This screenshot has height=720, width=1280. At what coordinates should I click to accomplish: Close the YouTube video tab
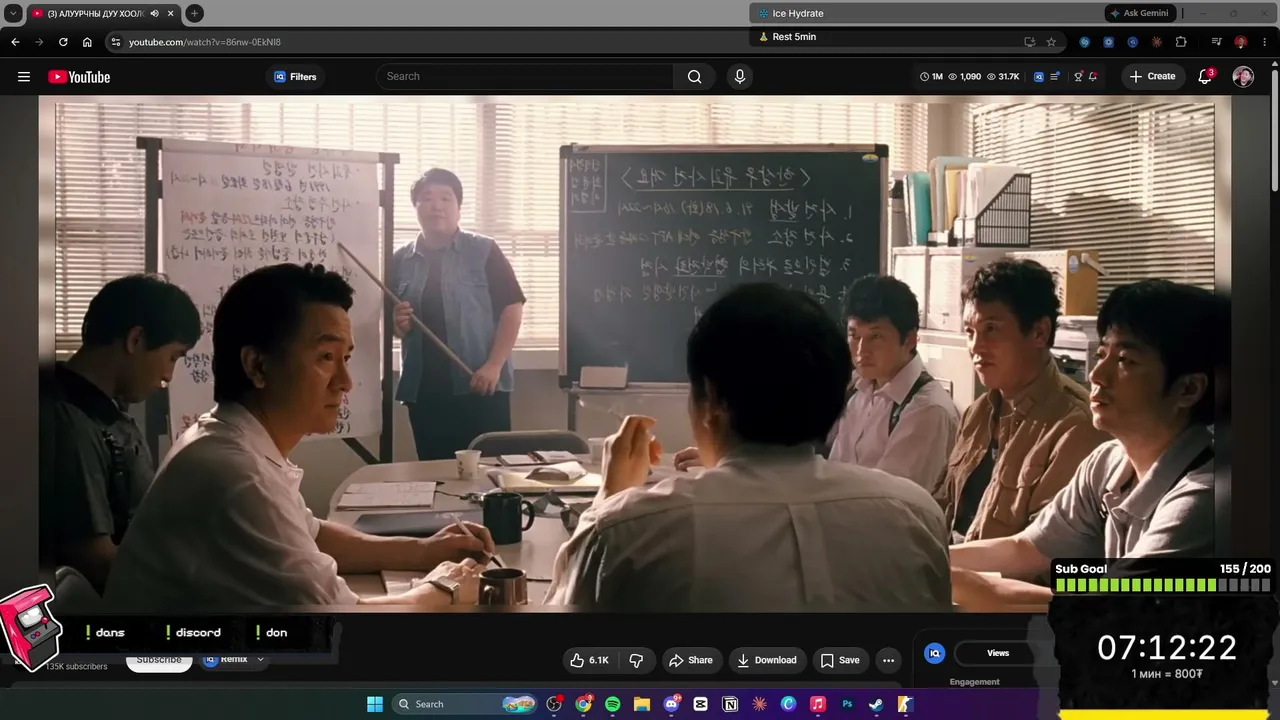click(171, 13)
